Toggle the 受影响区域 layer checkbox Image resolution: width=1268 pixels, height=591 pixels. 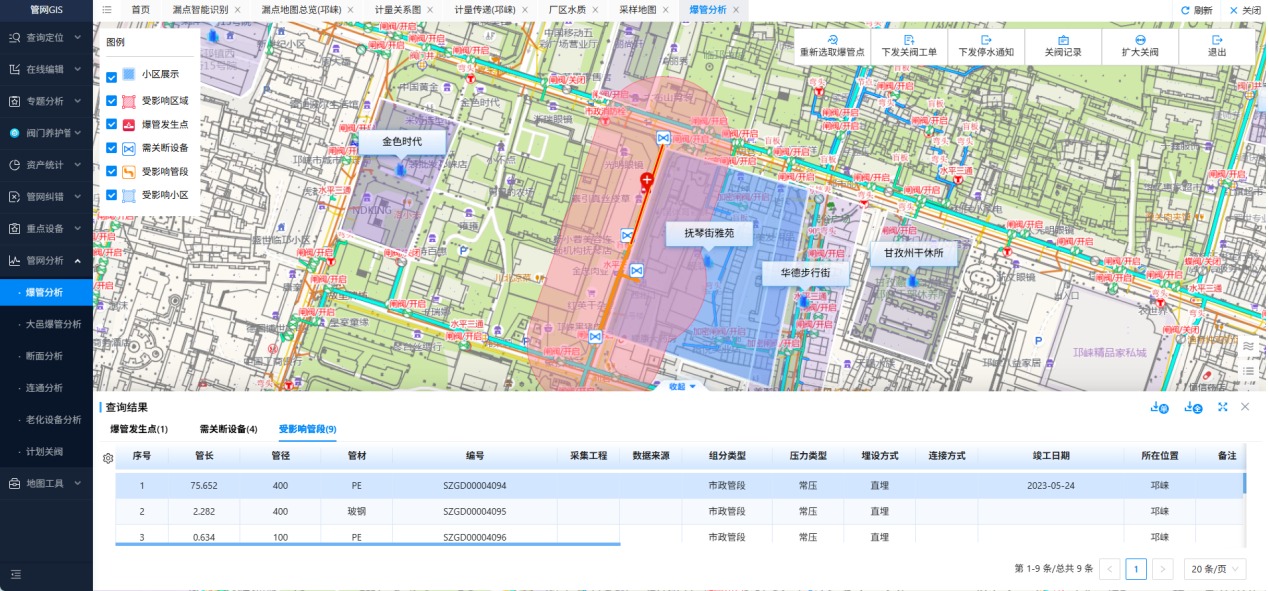click(112, 100)
